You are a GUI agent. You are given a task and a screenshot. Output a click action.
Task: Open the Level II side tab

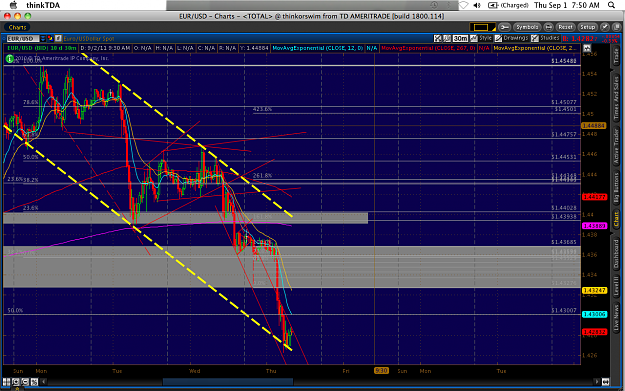(616, 286)
